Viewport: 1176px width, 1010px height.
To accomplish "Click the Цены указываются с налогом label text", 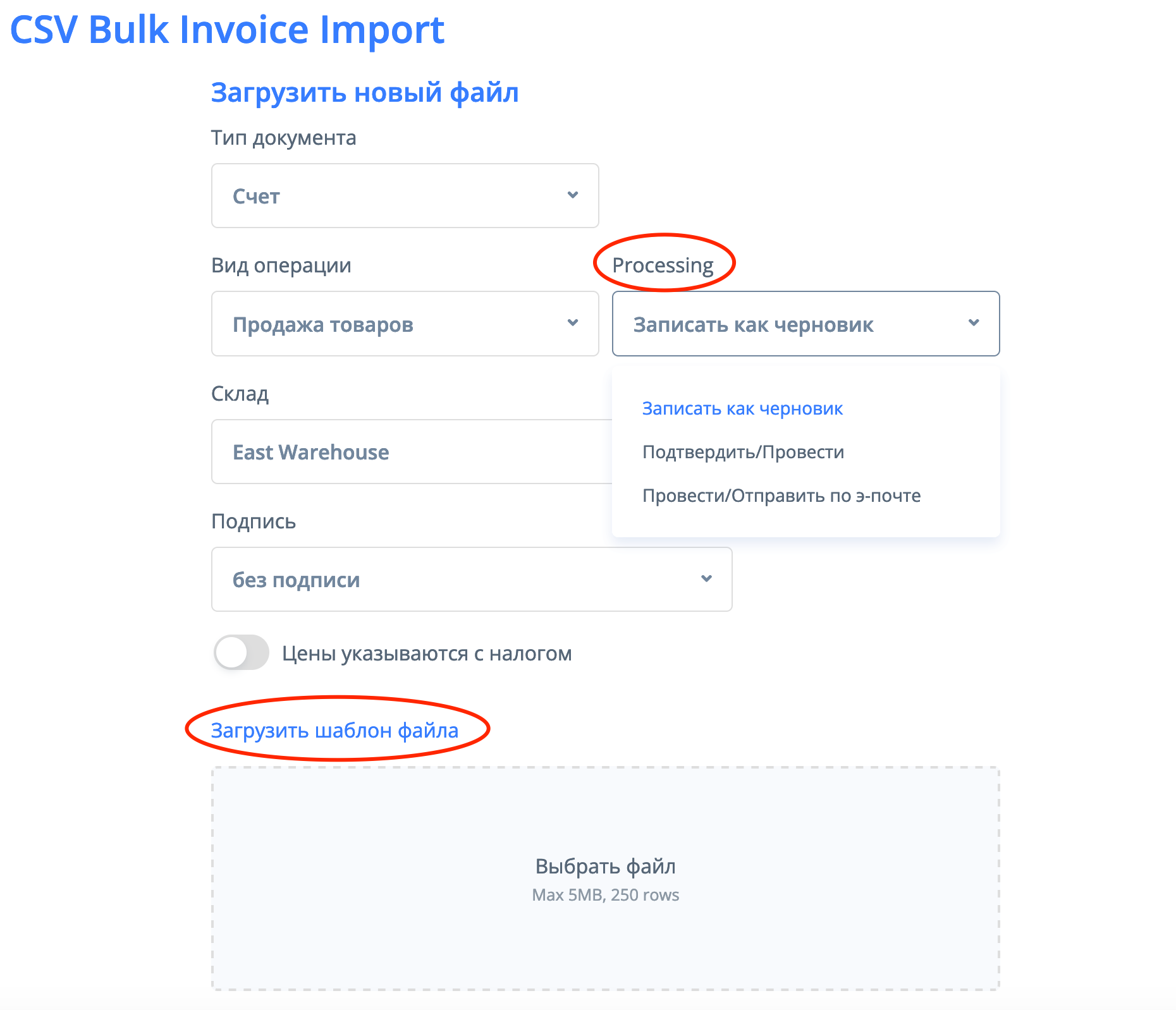I will pos(427,654).
